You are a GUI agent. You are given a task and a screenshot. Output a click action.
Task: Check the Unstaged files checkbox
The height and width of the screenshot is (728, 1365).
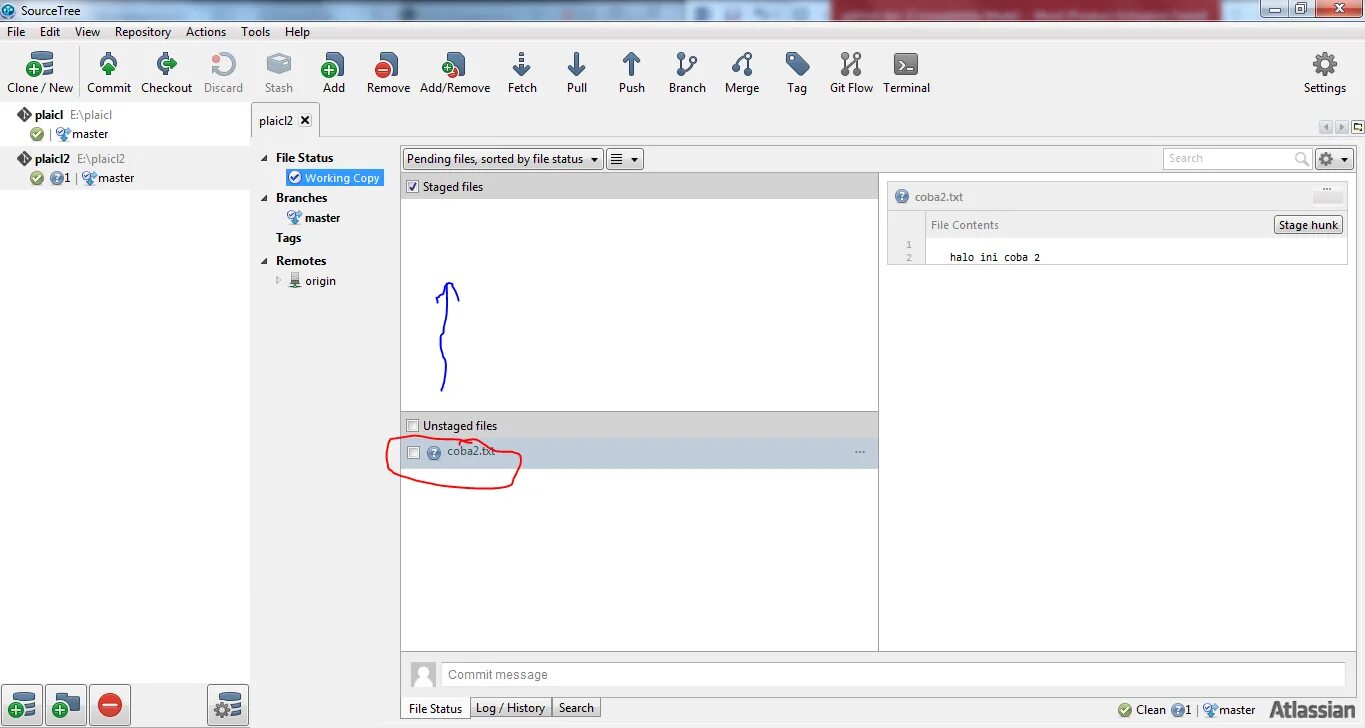tap(413, 426)
